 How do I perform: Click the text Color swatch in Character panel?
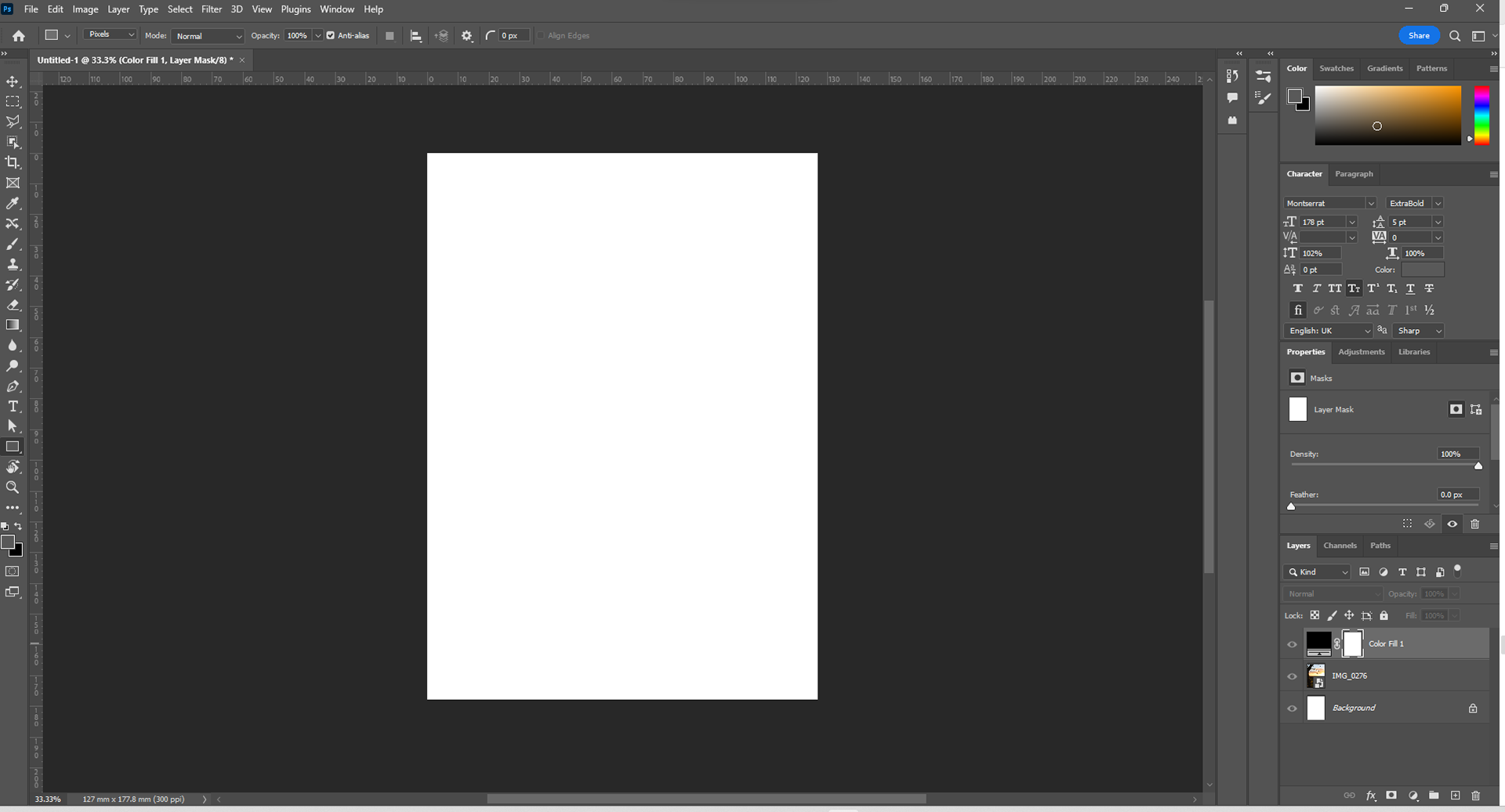[1423, 270]
